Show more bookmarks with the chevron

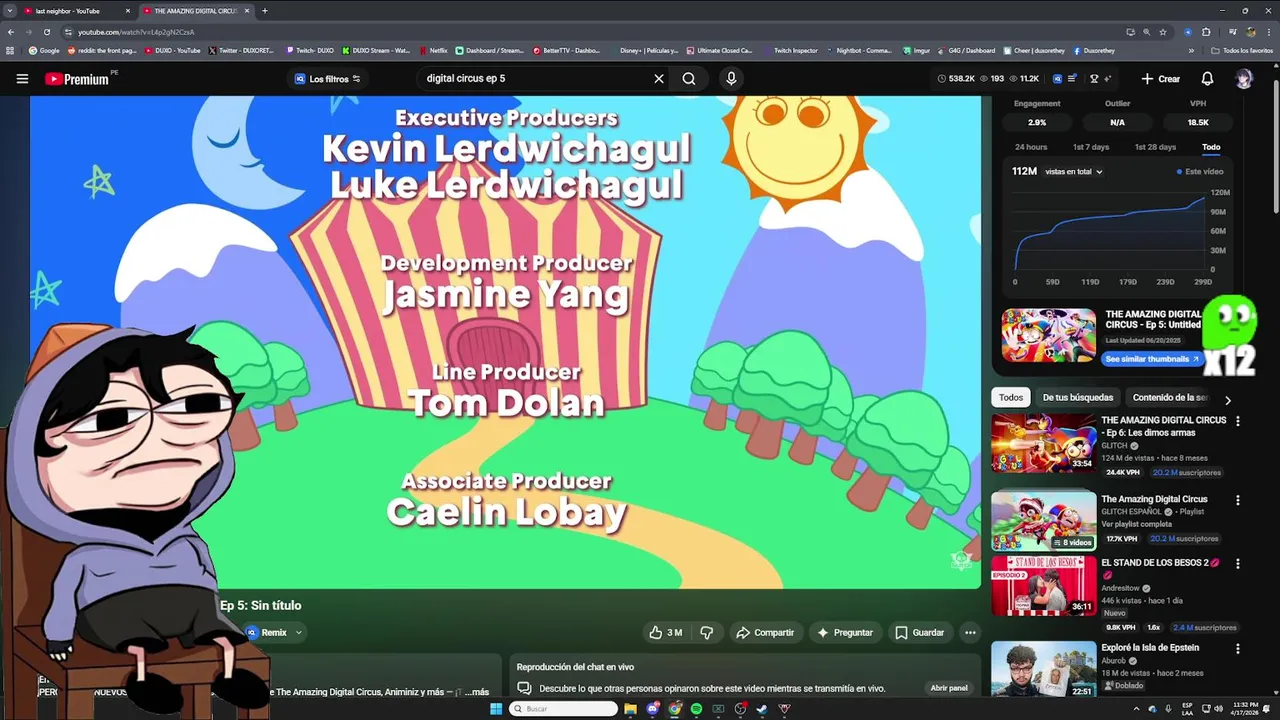1191,50
